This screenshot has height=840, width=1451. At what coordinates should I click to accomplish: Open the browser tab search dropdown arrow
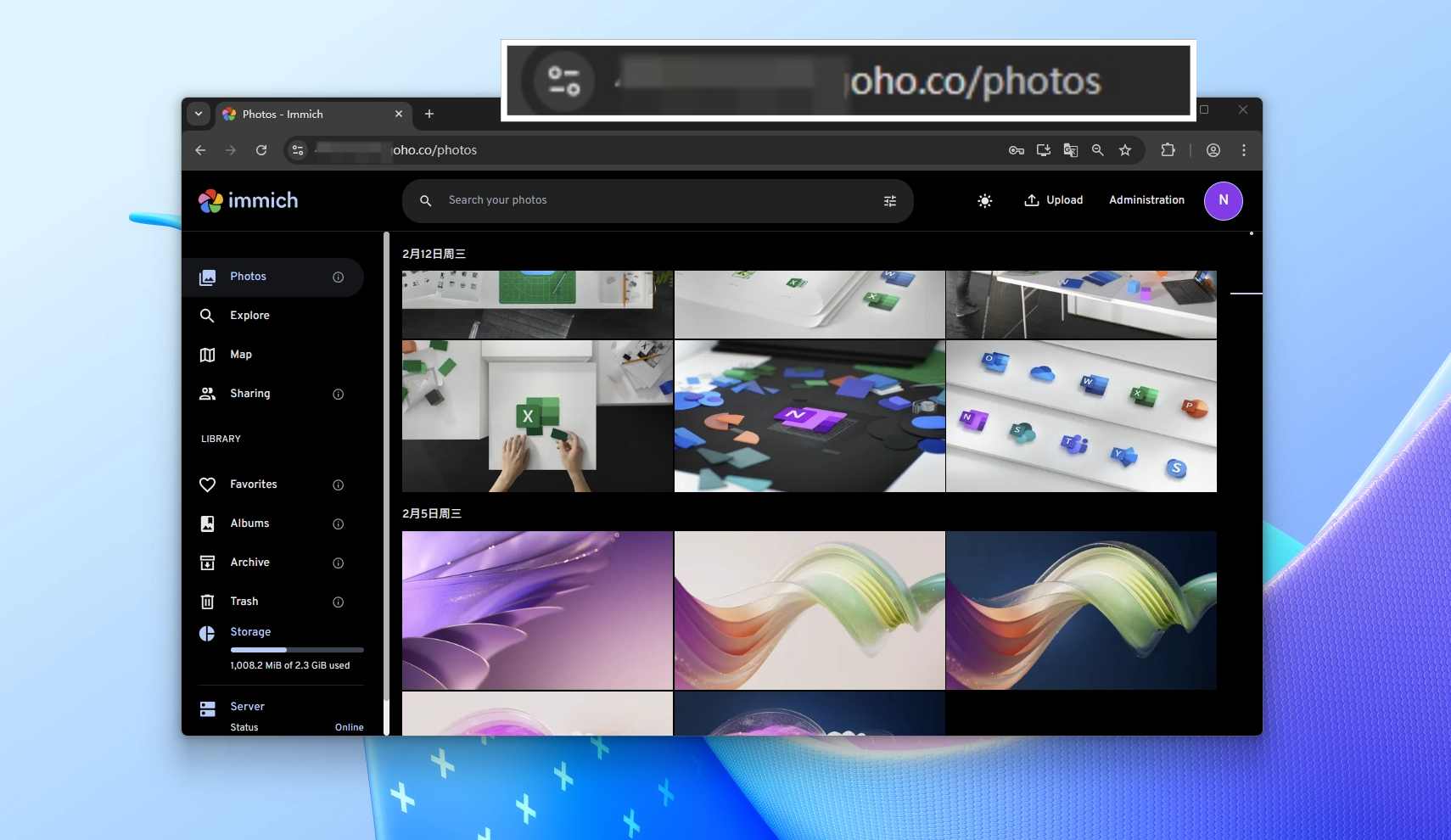[199, 114]
